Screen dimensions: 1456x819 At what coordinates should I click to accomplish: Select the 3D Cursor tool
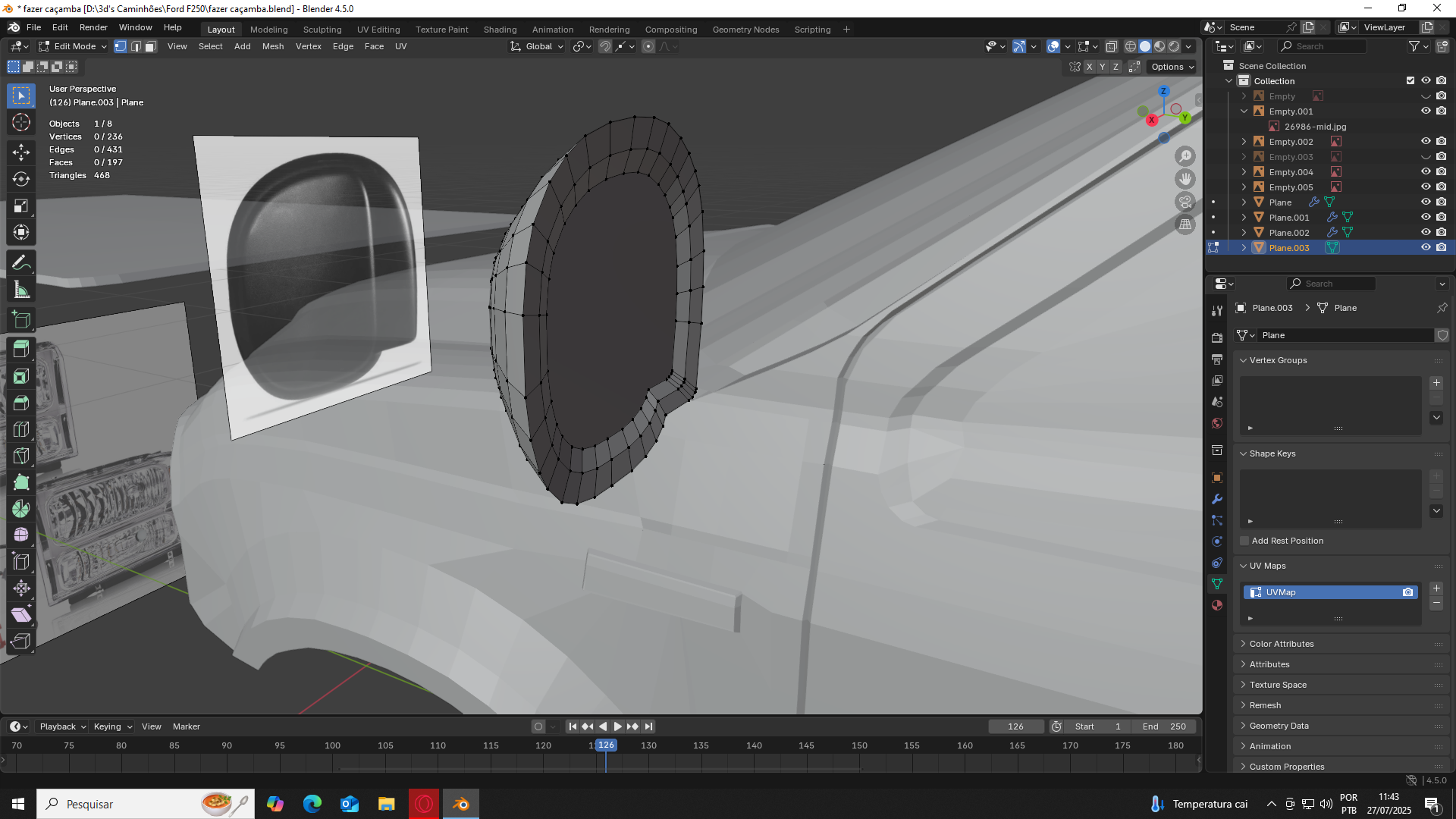tap(20, 123)
